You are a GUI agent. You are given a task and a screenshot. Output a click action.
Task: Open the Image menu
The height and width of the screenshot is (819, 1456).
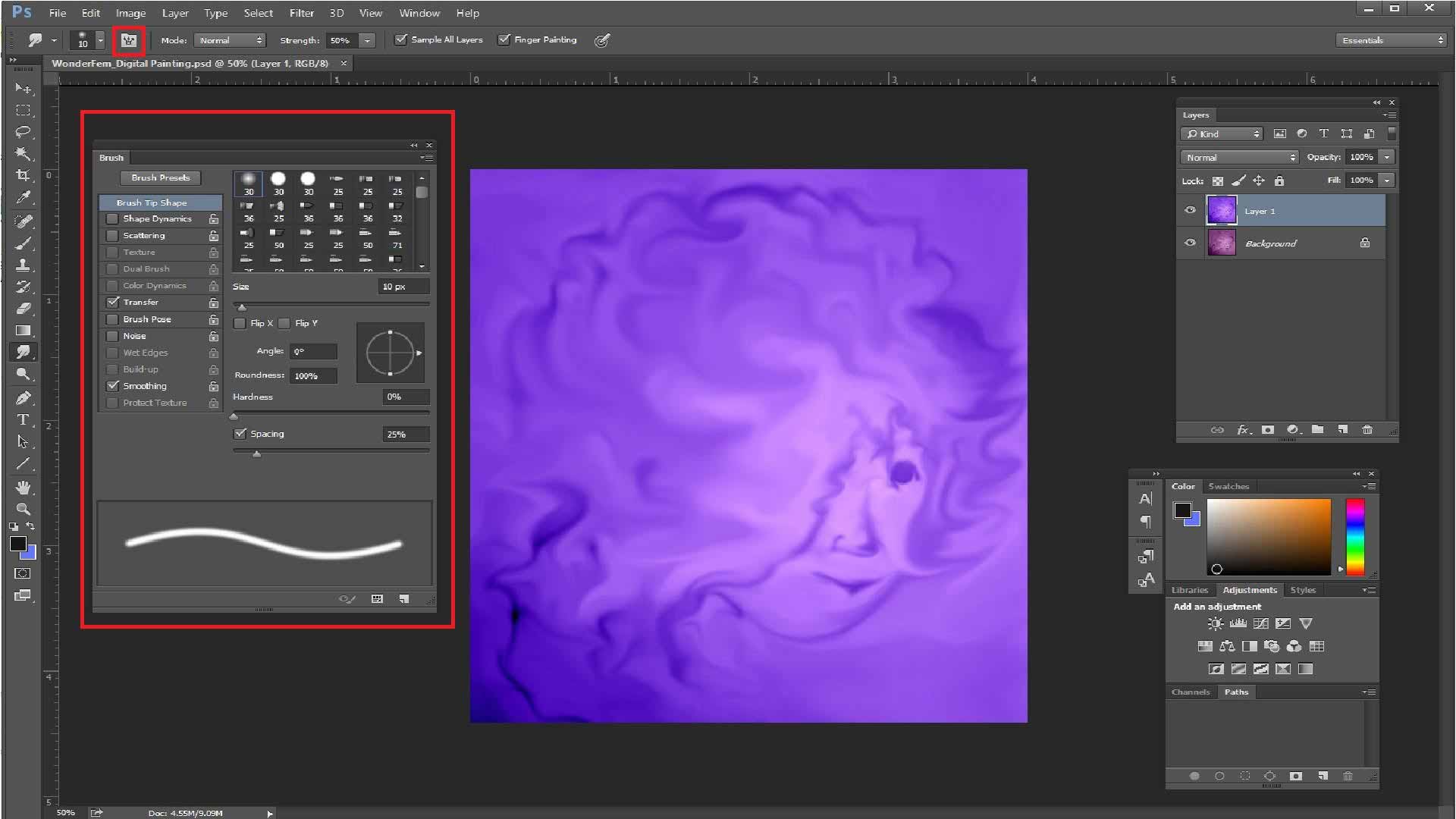(131, 12)
